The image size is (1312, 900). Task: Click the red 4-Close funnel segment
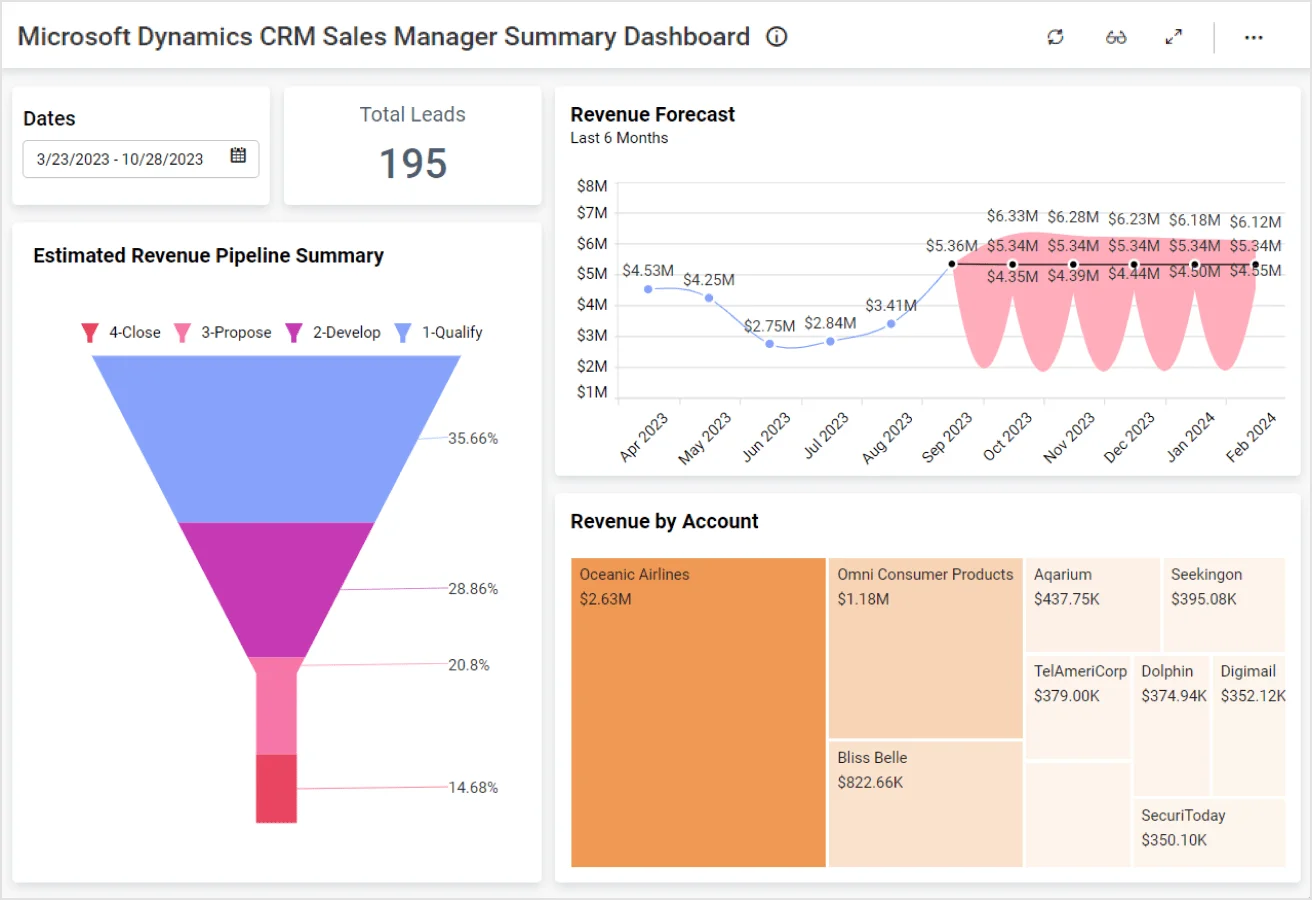276,788
